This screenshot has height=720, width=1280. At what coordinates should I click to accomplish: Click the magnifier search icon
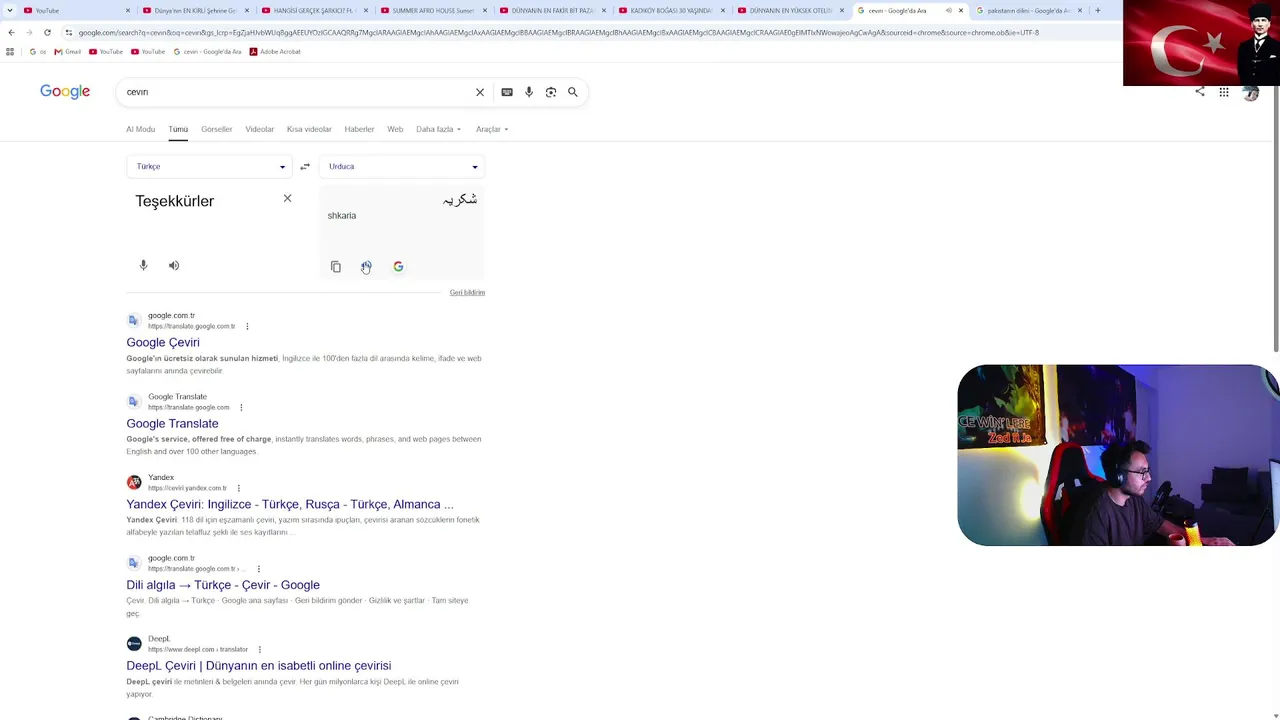pyautogui.click(x=573, y=92)
